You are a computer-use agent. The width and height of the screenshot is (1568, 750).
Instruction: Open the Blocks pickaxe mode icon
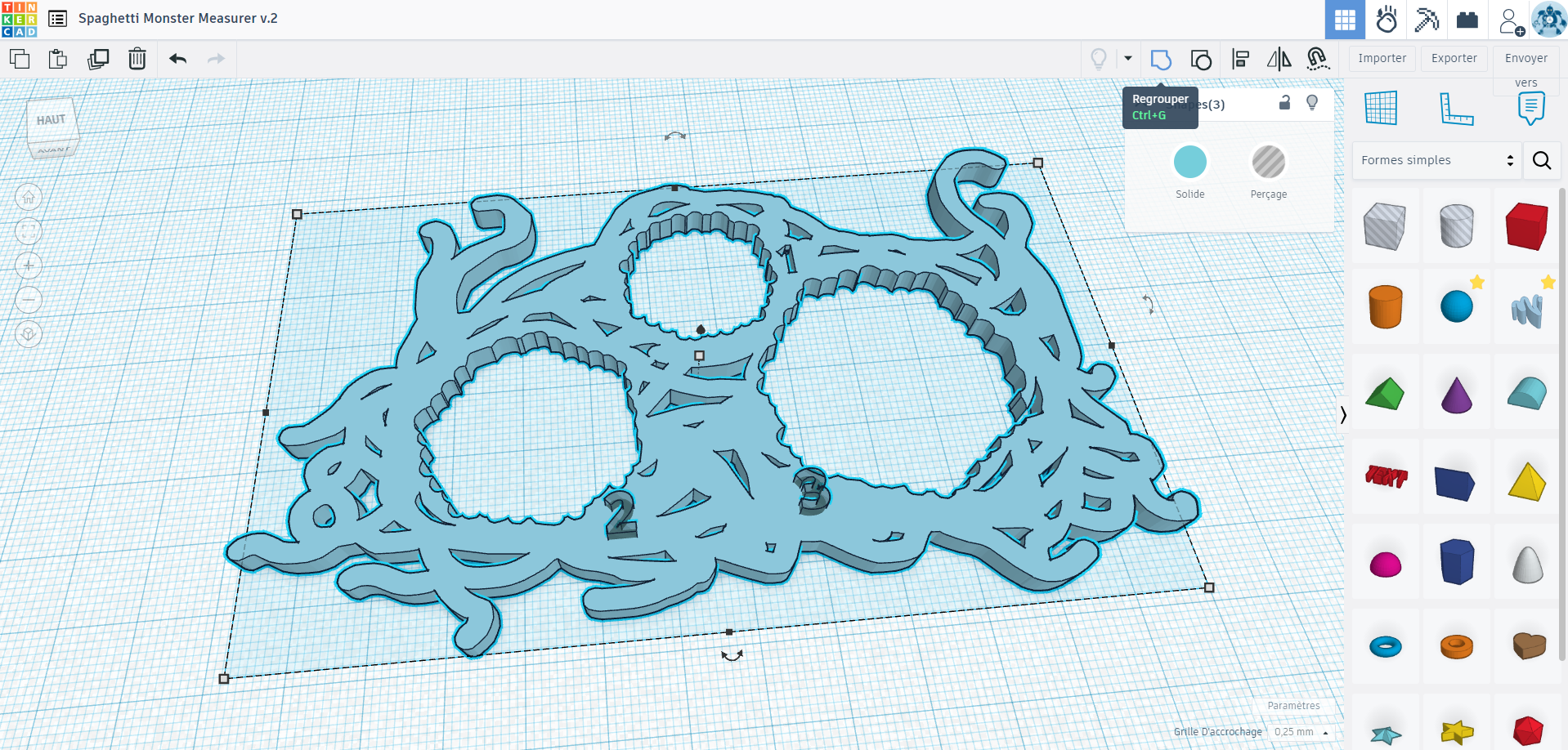pos(1427,20)
